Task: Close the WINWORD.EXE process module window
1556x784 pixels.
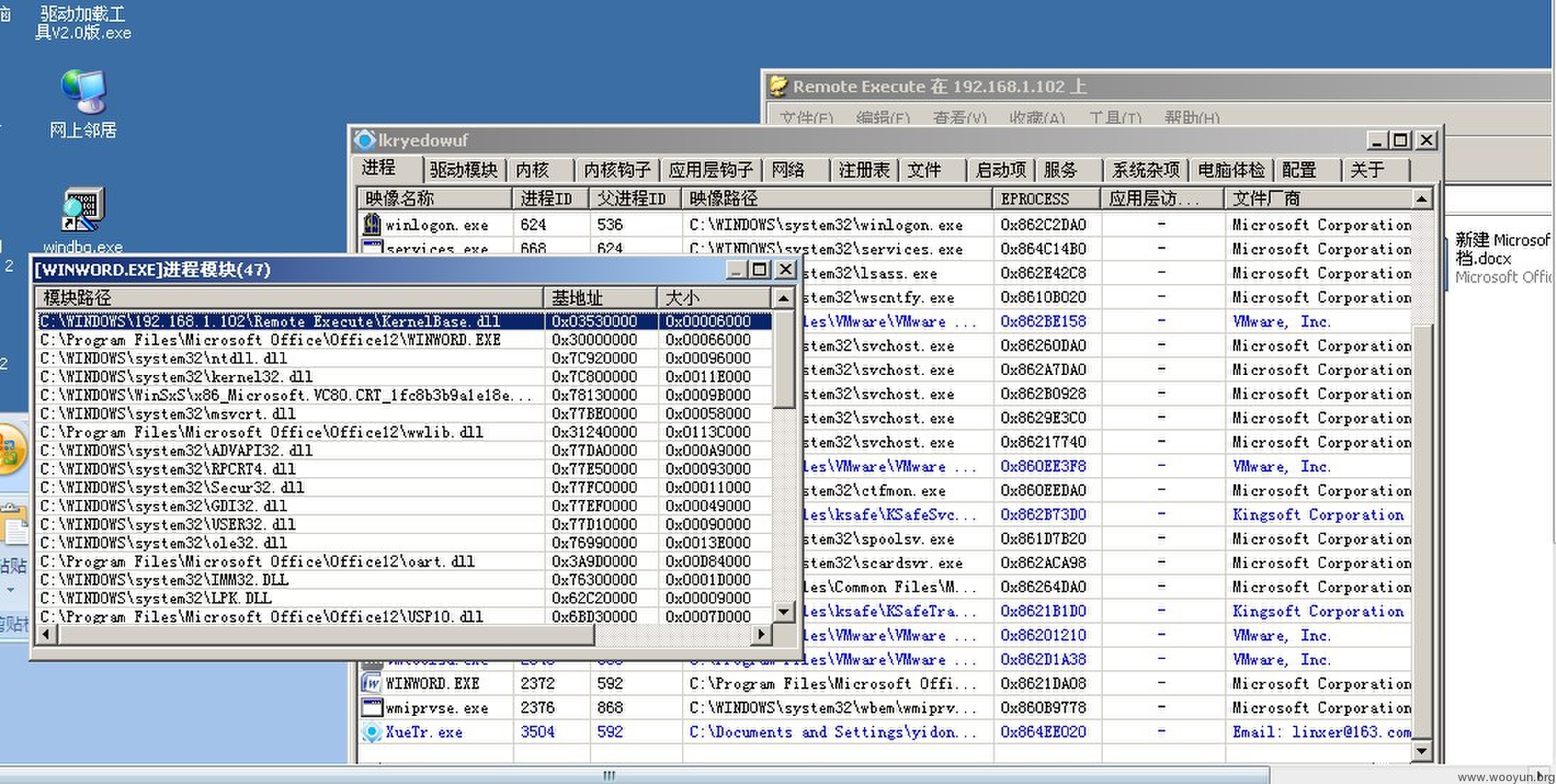Action: 784,269
